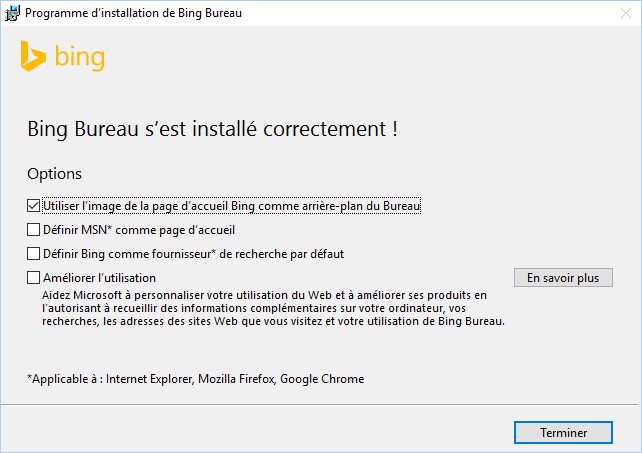The width and height of the screenshot is (642, 453).
Task: Tick the Bing default search provider checkbox
Action: pyautogui.click(x=35, y=254)
